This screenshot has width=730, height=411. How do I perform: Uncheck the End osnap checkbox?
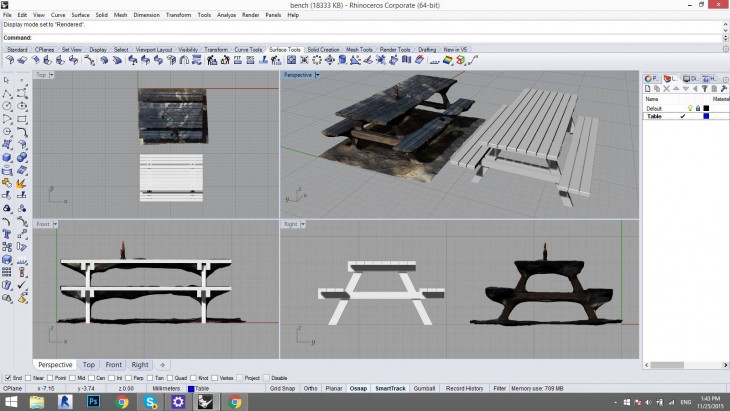click(x=8, y=378)
